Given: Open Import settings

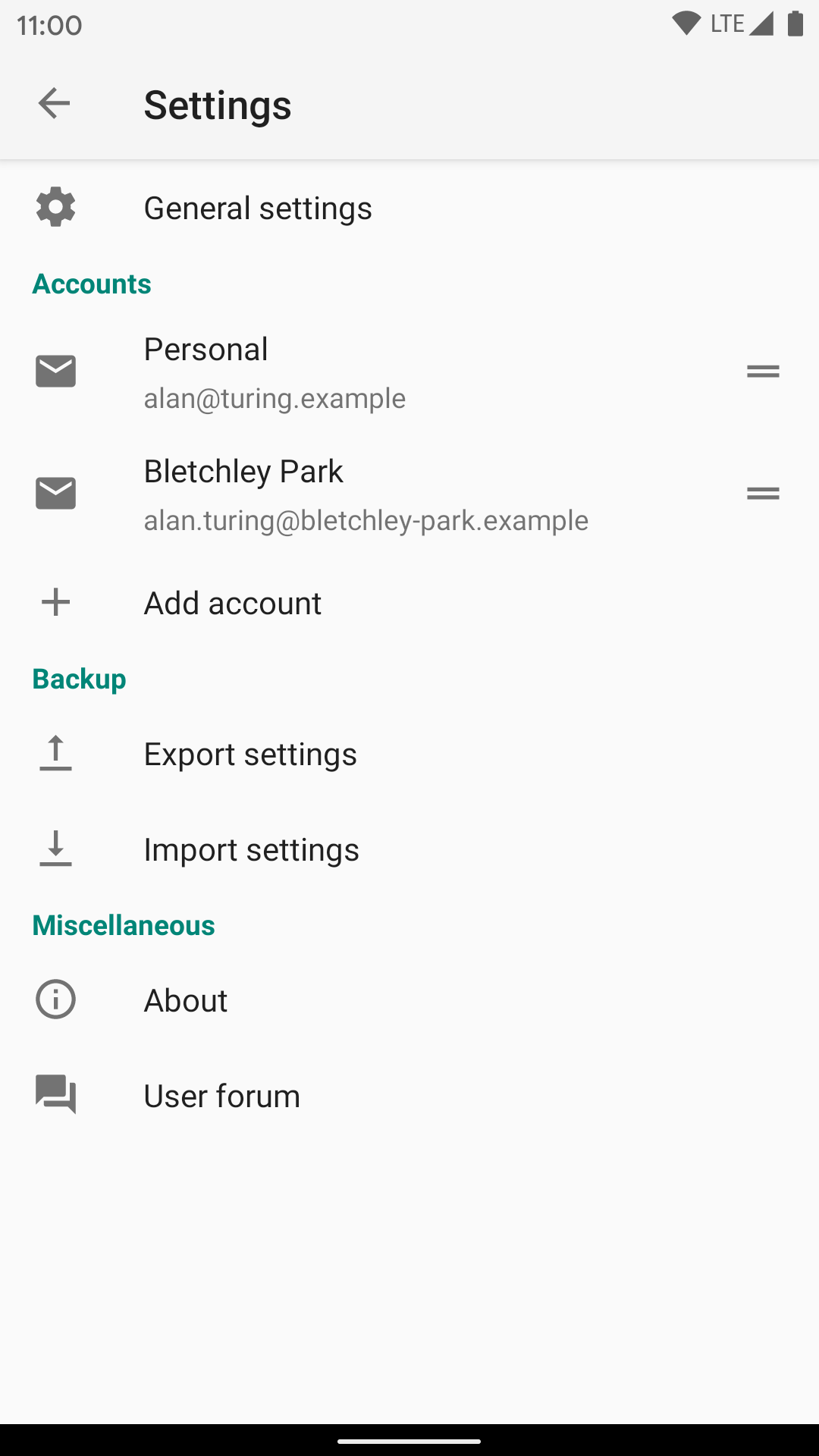Looking at the screenshot, I should click(251, 850).
